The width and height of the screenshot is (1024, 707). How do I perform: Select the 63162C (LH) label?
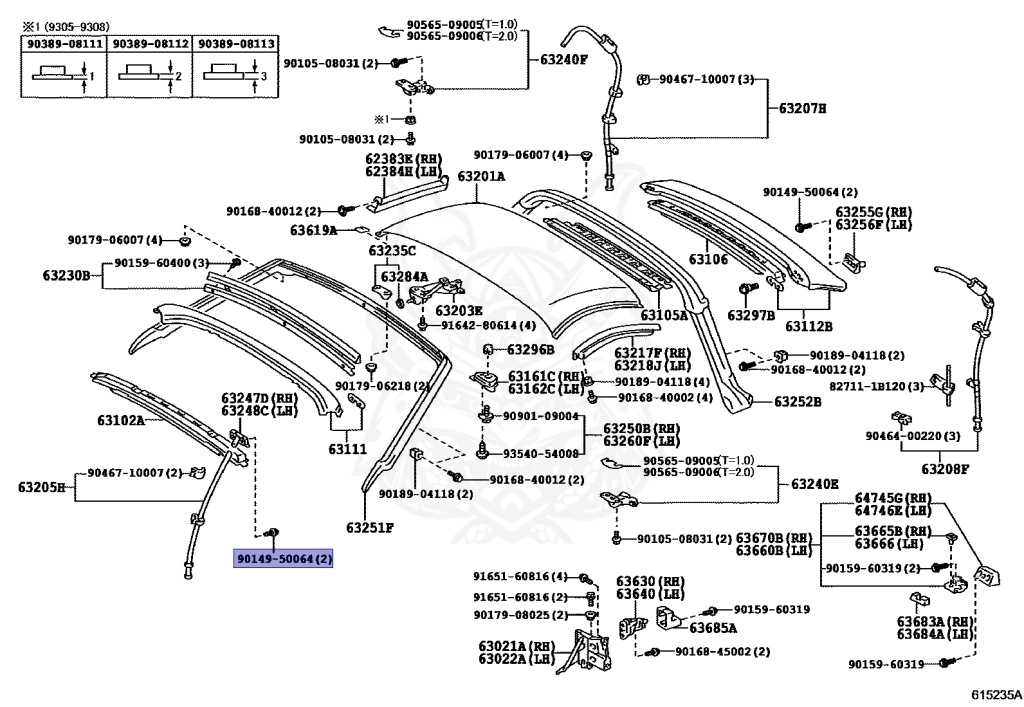[546, 388]
